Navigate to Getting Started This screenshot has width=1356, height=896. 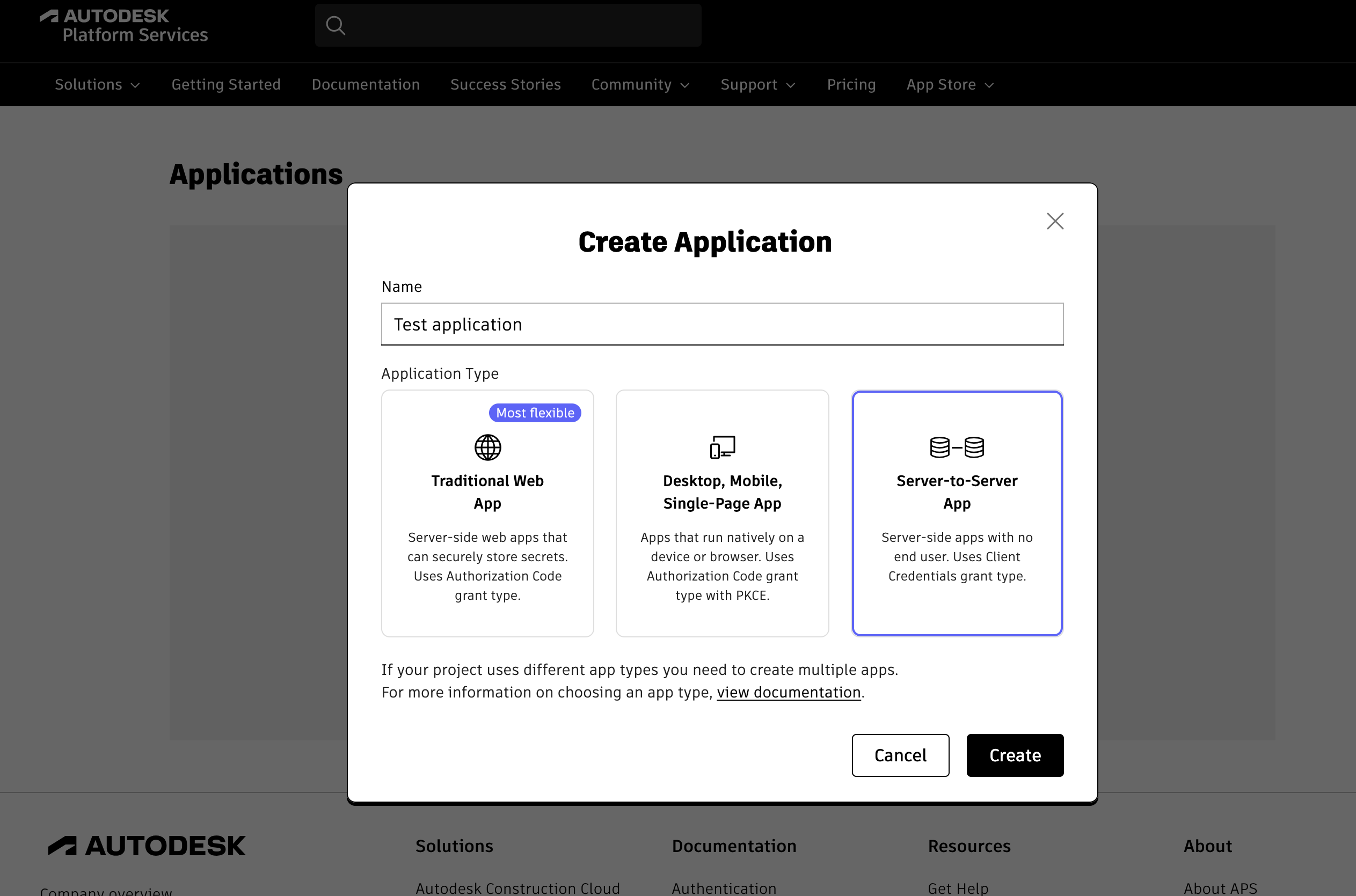pos(226,84)
